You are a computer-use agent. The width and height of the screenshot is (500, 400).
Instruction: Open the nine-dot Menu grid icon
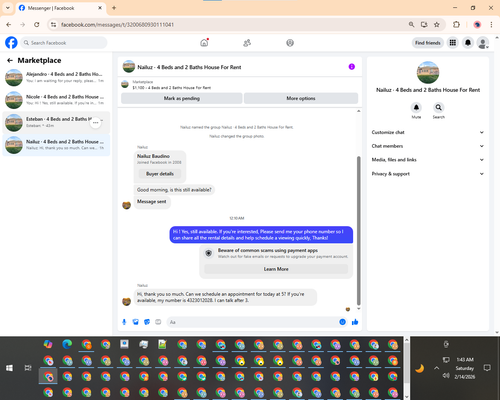pos(453,43)
